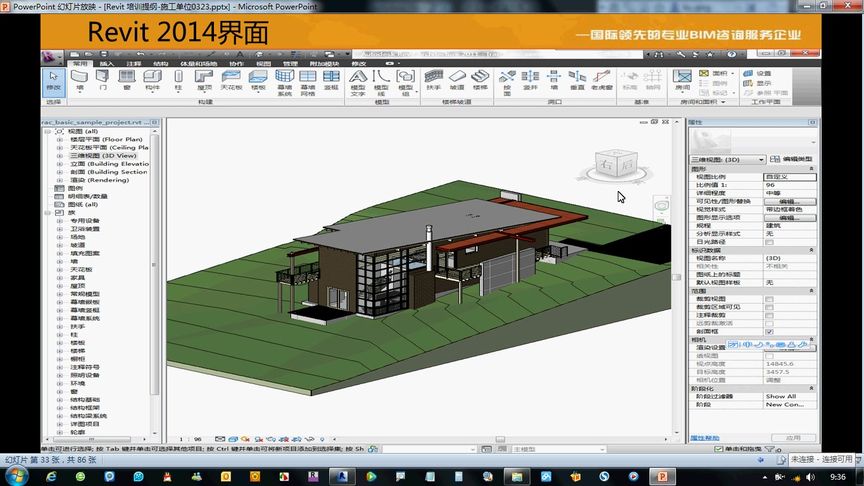This screenshot has height=486, width=864.
Task: Toggle the 裁剪视图 (Crop View) checkbox
Action: click(x=769, y=299)
